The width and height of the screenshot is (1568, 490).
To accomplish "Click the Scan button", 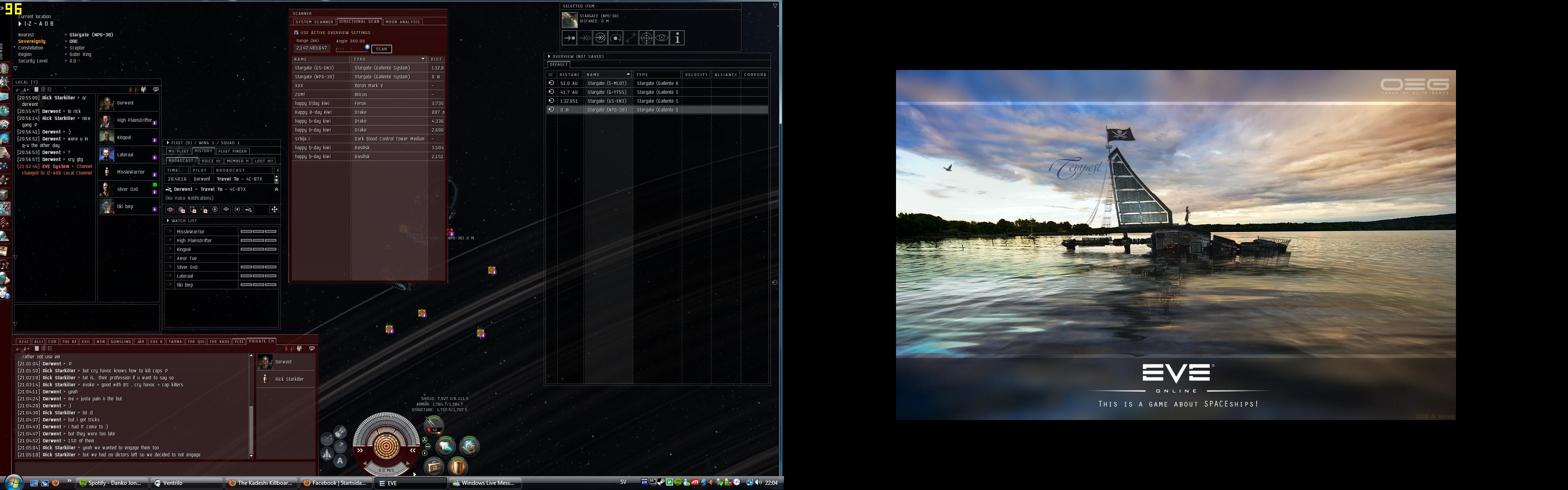I will 382,49.
